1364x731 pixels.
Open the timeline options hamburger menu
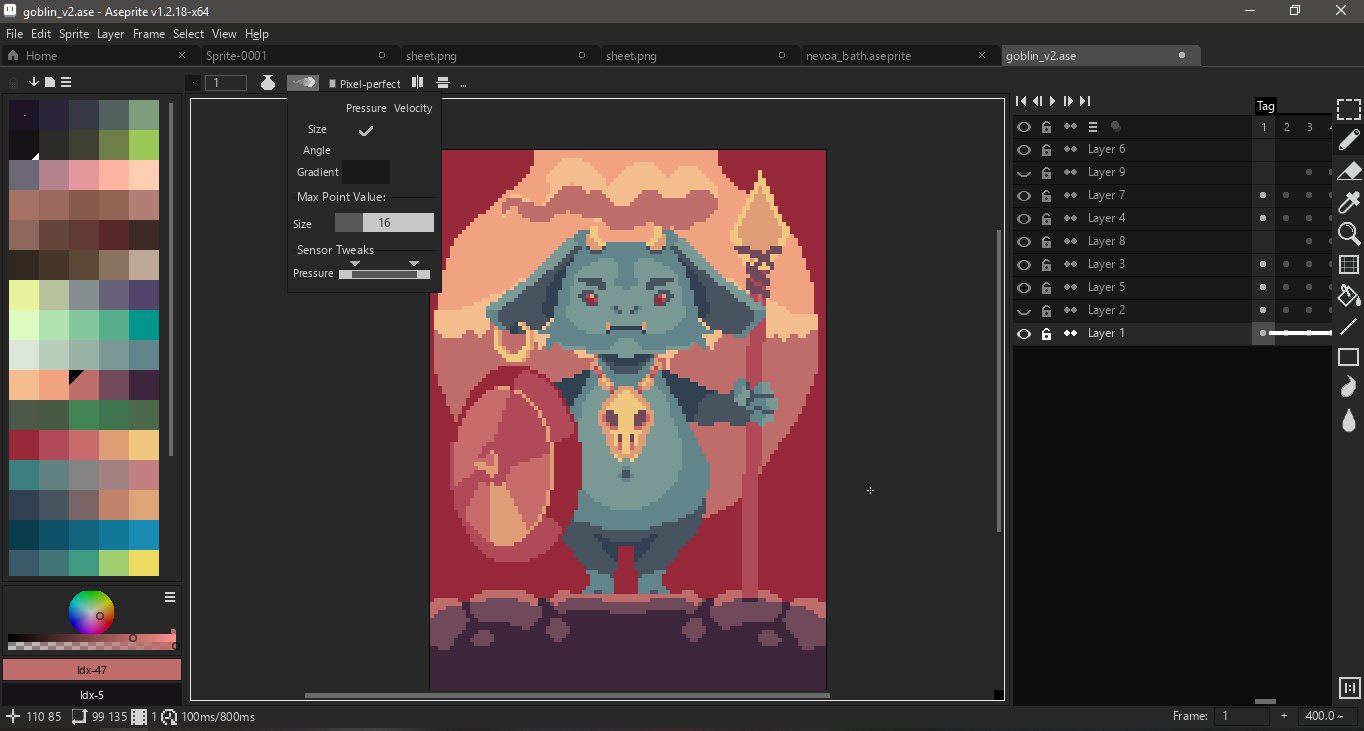[x=1093, y=127]
